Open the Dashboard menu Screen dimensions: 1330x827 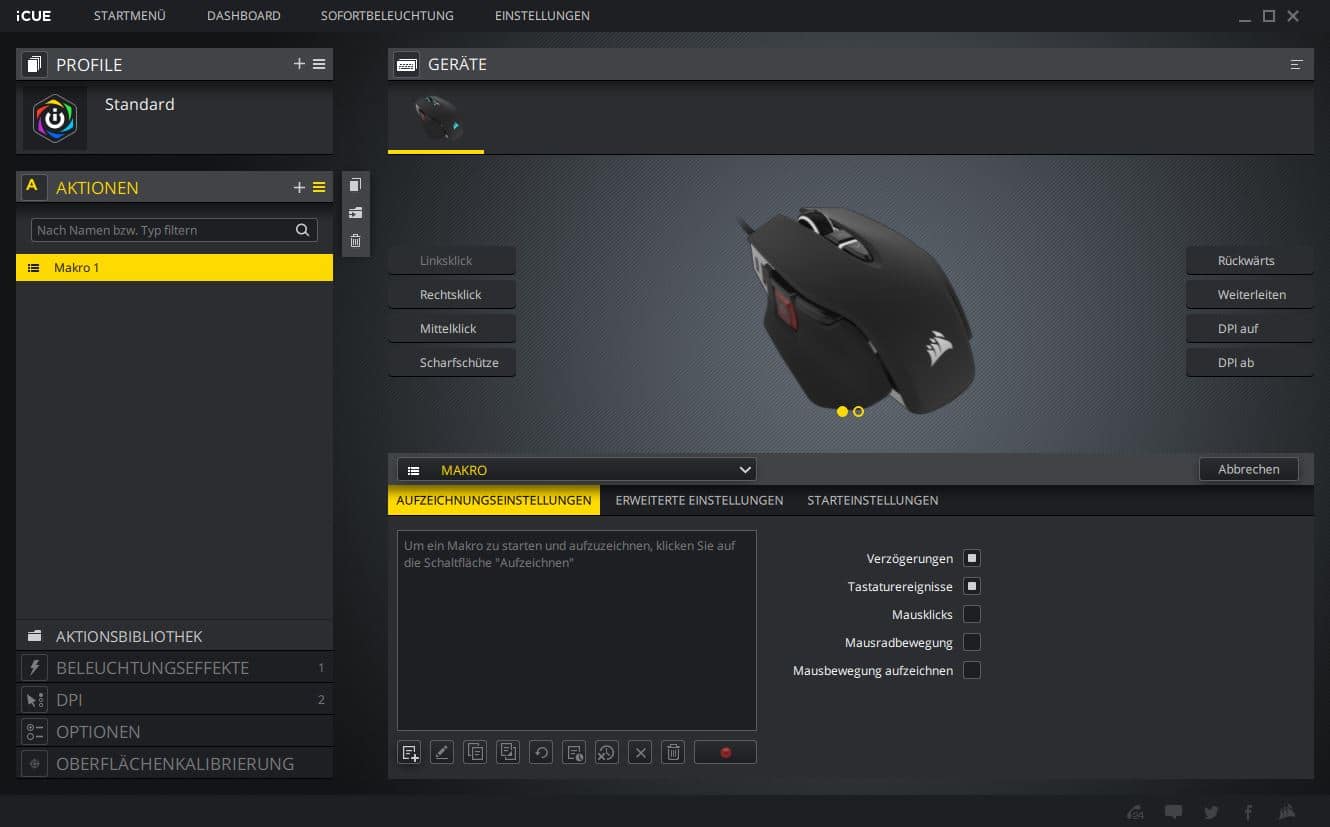pos(243,16)
